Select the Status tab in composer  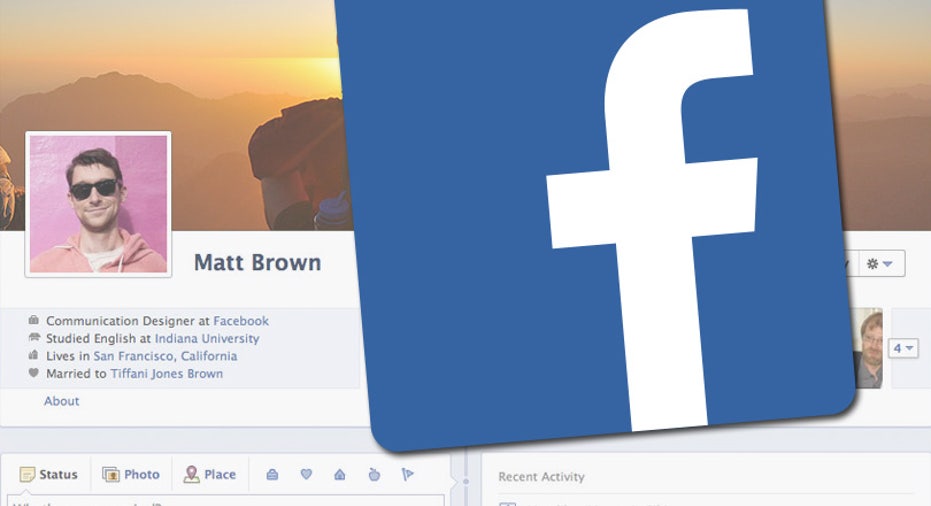(x=49, y=474)
